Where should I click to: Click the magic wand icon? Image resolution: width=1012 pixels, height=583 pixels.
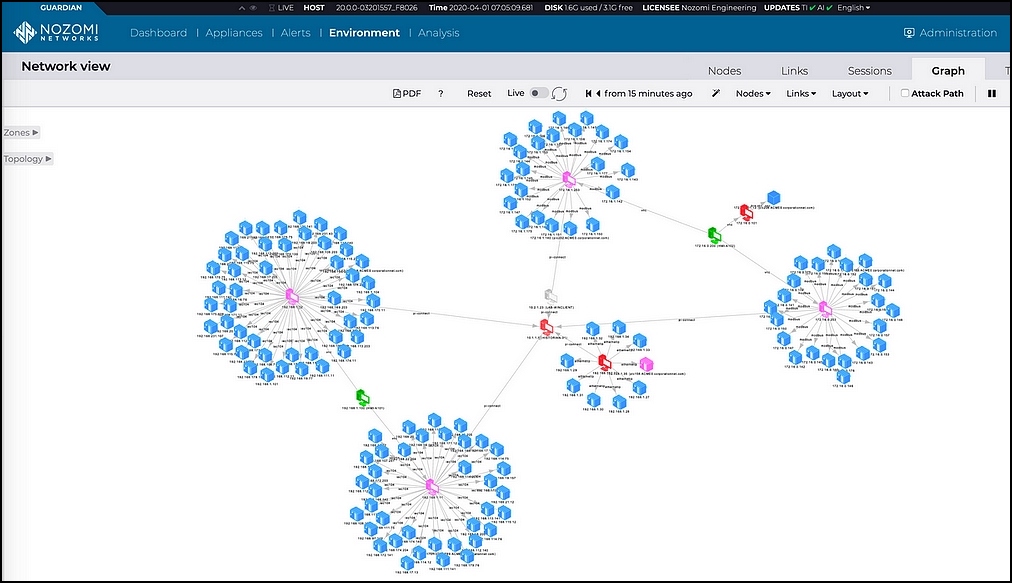click(716, 94)
